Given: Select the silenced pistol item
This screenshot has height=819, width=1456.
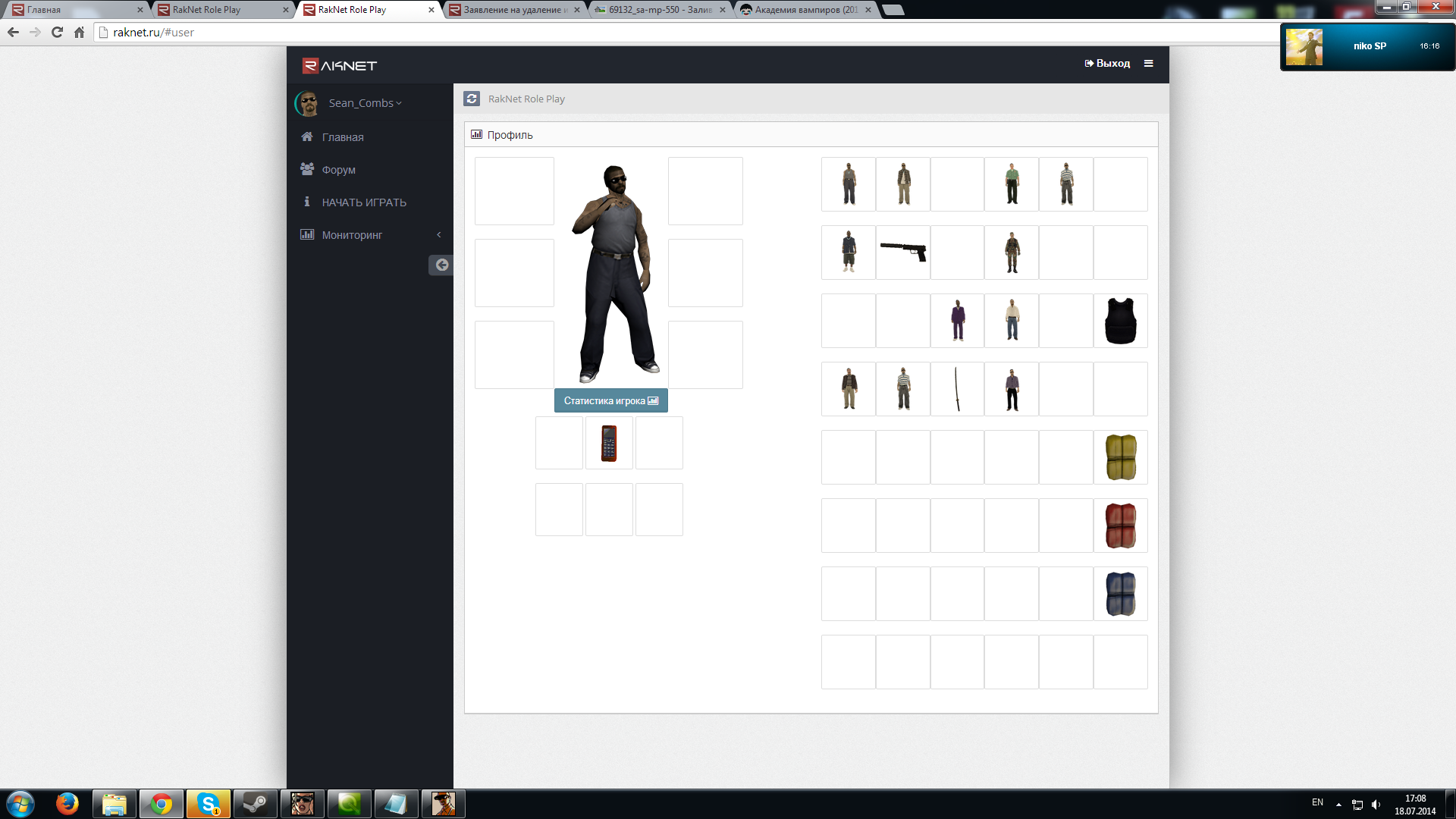Looking at the screenshot, I should [903, 253].
